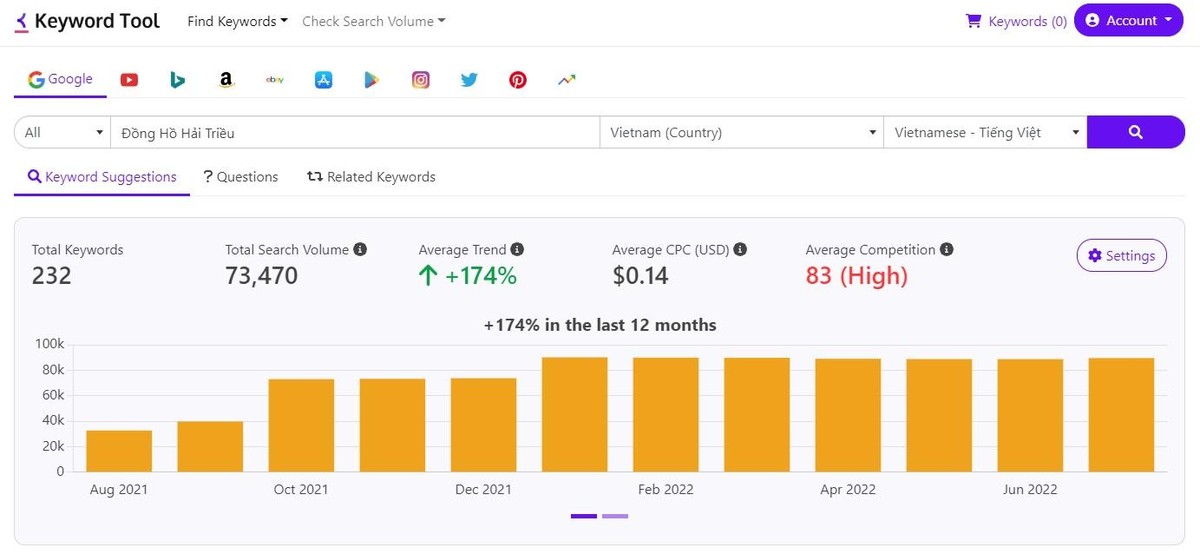Choose the Pinterest platform icon

tap(518, 80)
